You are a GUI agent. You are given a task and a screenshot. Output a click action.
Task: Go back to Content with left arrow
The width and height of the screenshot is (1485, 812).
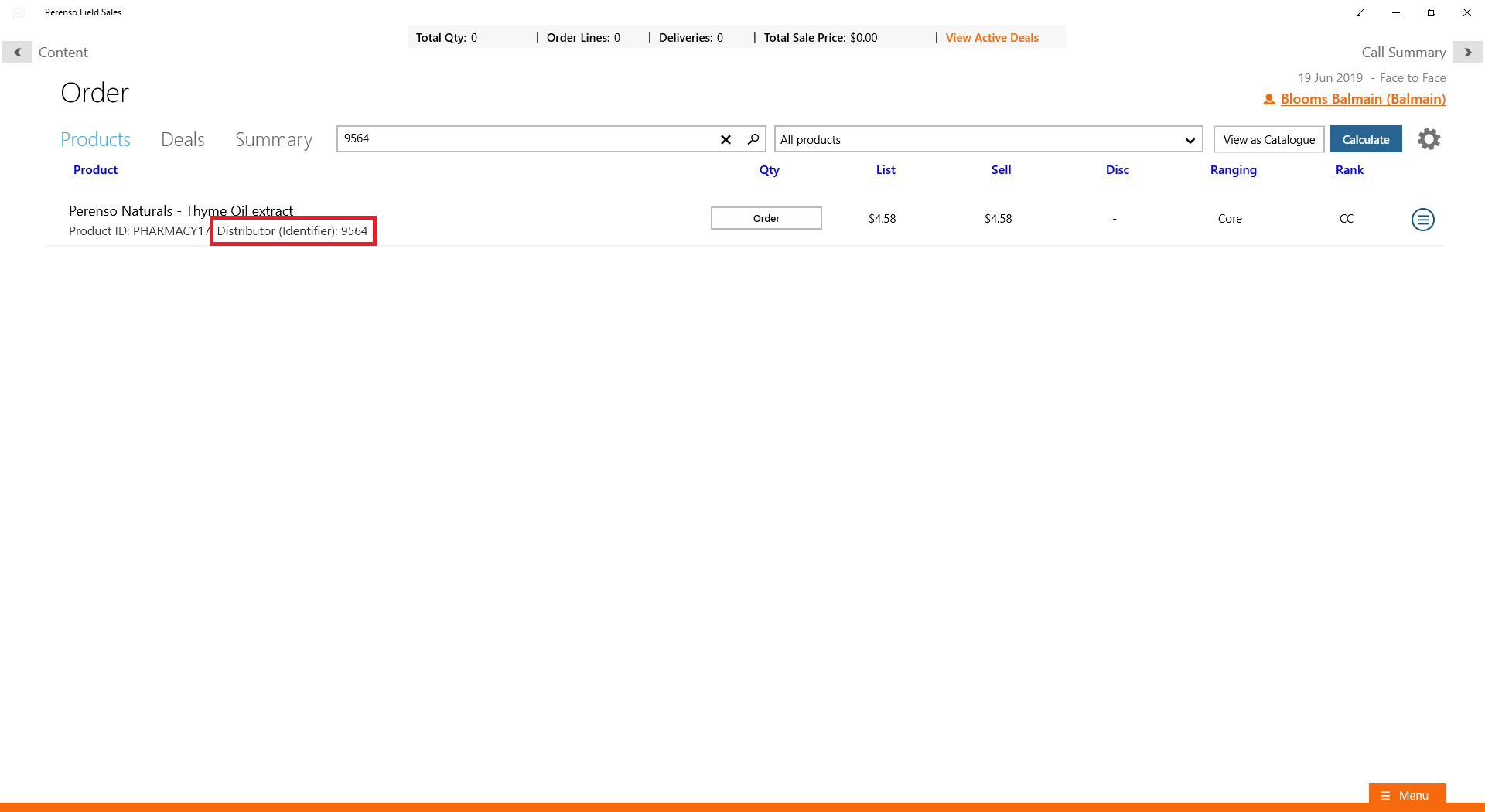coord(17,52)
